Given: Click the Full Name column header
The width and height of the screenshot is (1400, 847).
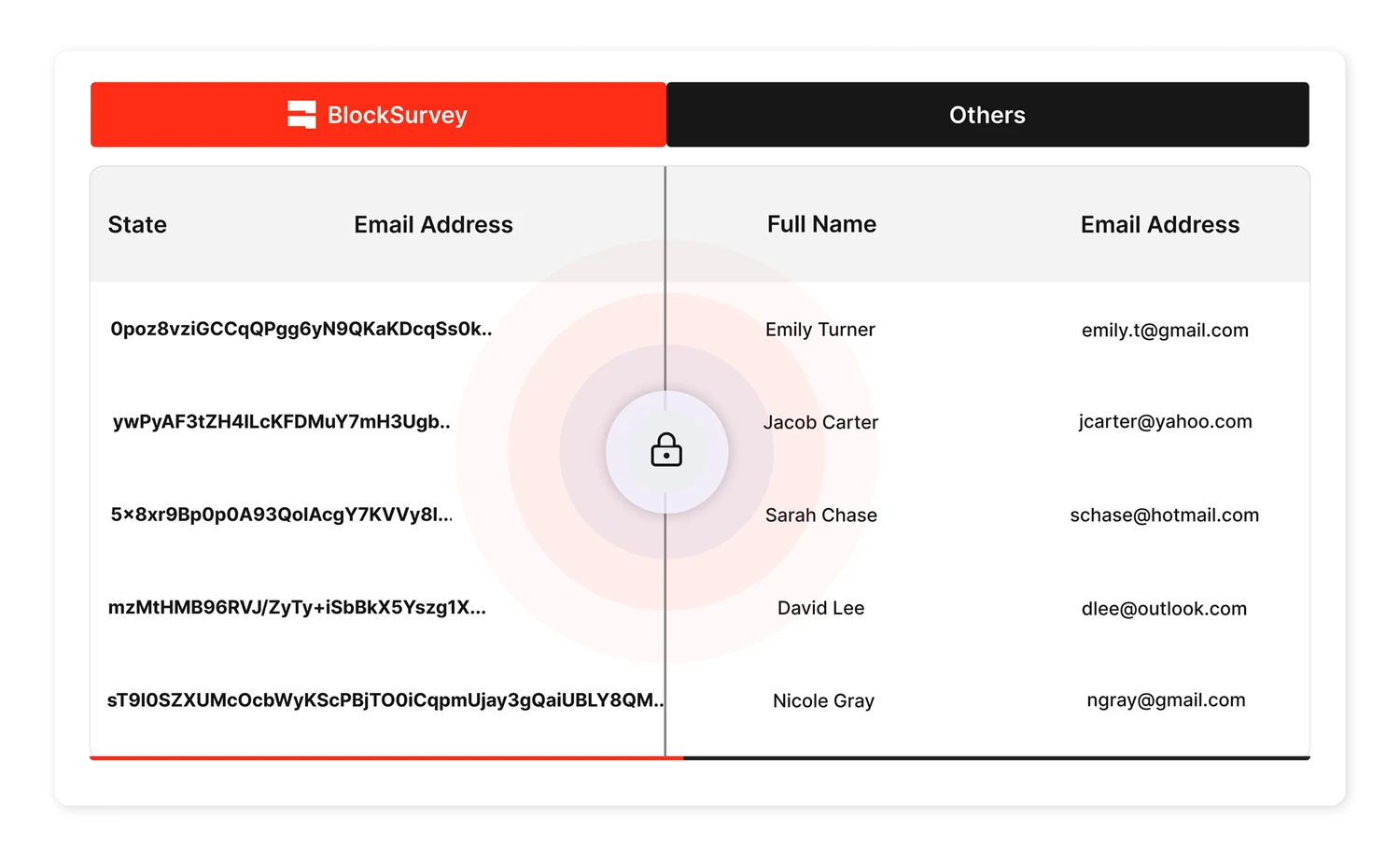Looking at the screenshot, I should pos(821,224).
